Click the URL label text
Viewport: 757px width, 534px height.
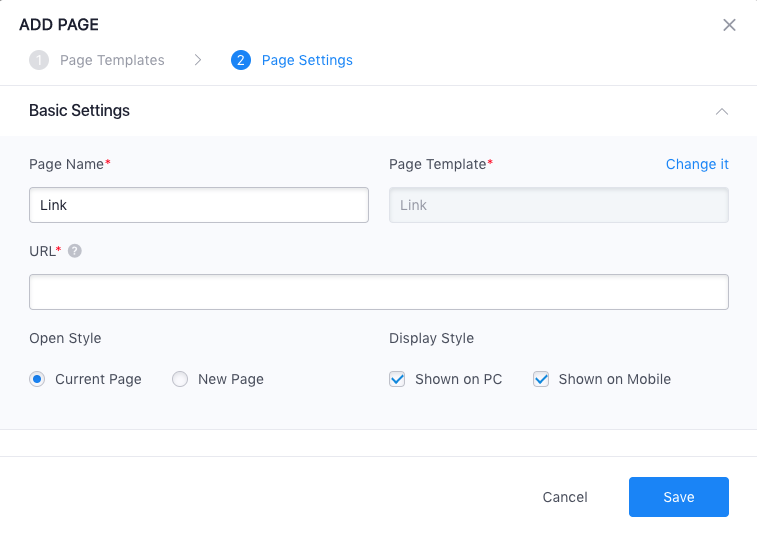tap(42, 251)
